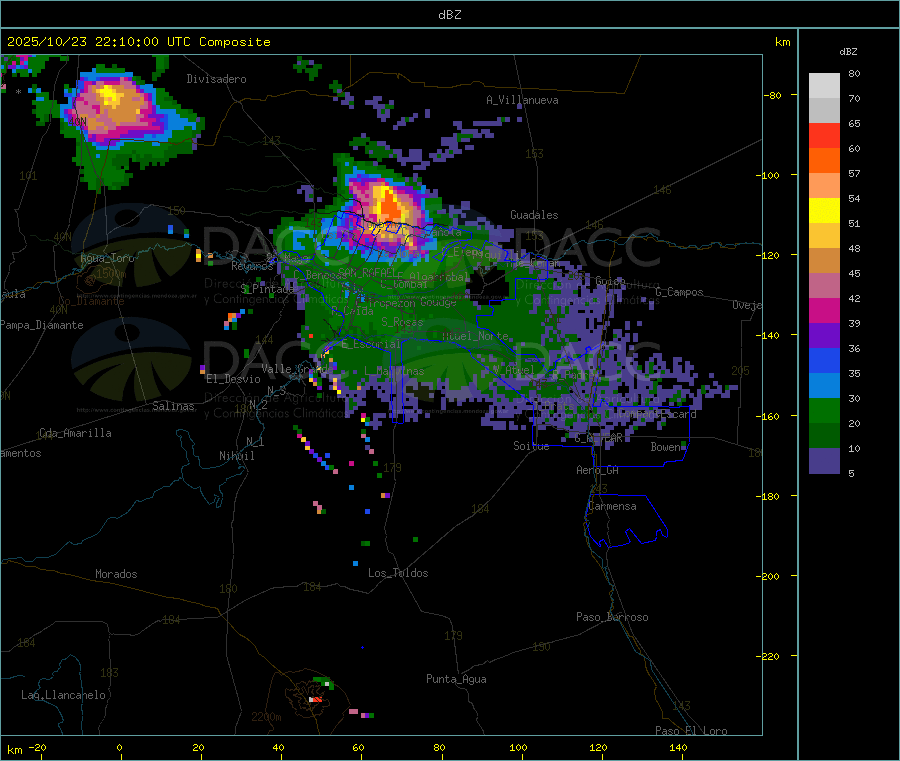Click the '140' horizontal axis tick label
Screen dimensions: 900x761
678,747
